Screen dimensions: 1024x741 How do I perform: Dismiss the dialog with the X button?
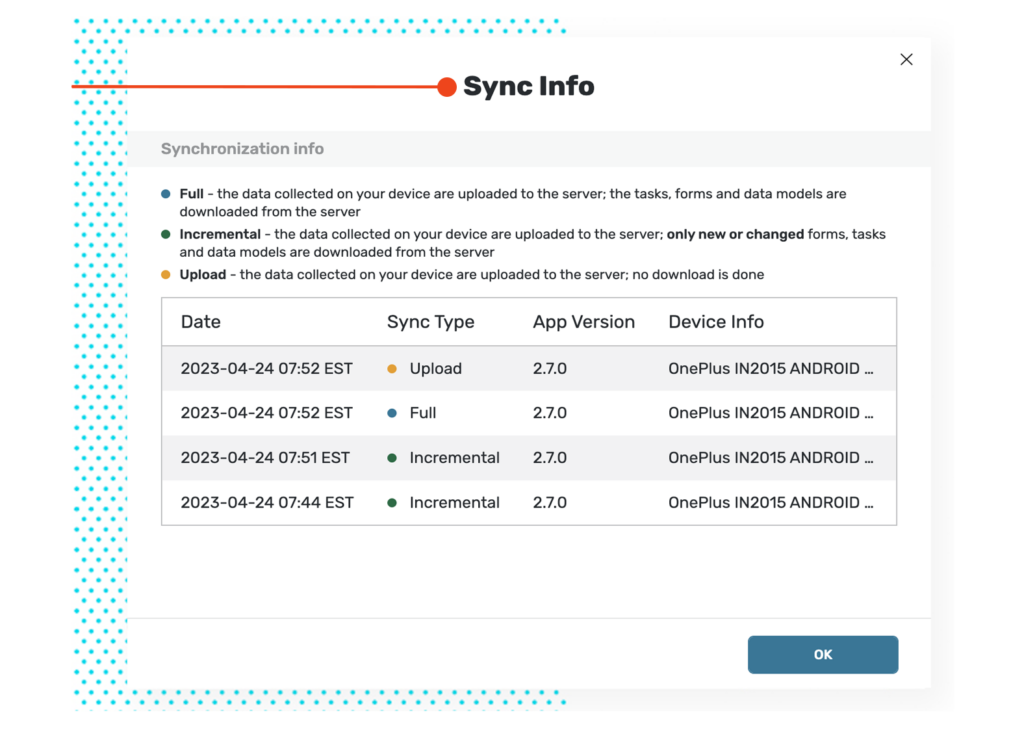click(x=906, y=59)
